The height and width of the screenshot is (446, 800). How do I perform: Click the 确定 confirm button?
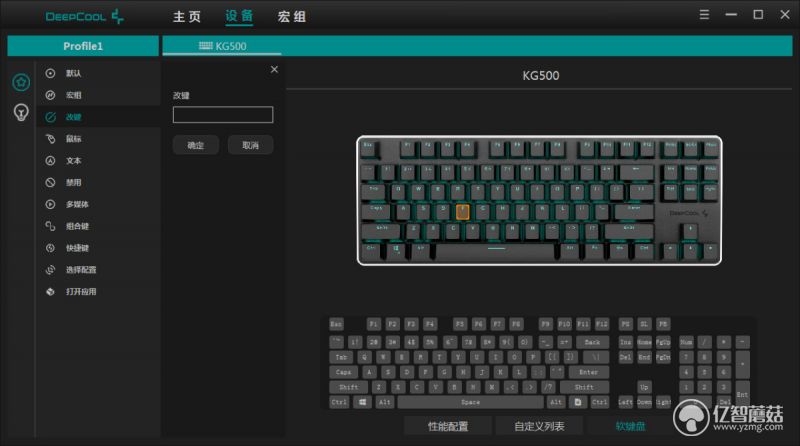(x=196, y=145)
